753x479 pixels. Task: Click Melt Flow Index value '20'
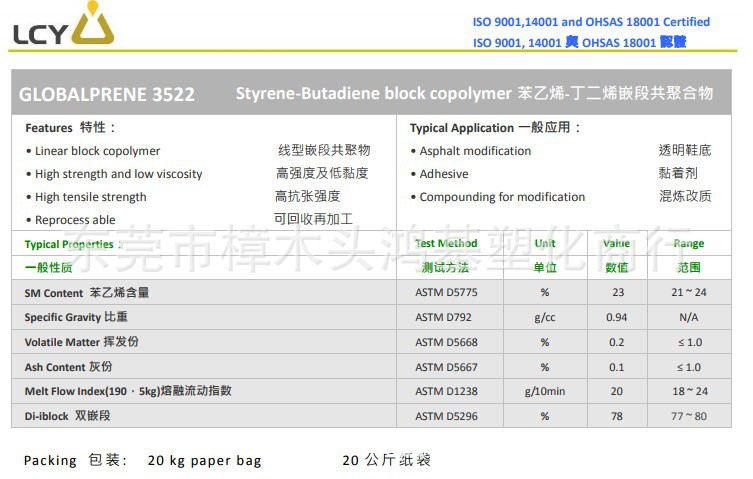point(617,391)
